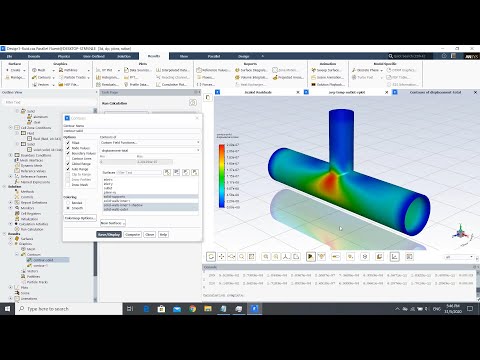The height and width of the screenshot is (360, 480).
Task: Toggle the Node Values checkbox
Action: 68,148
